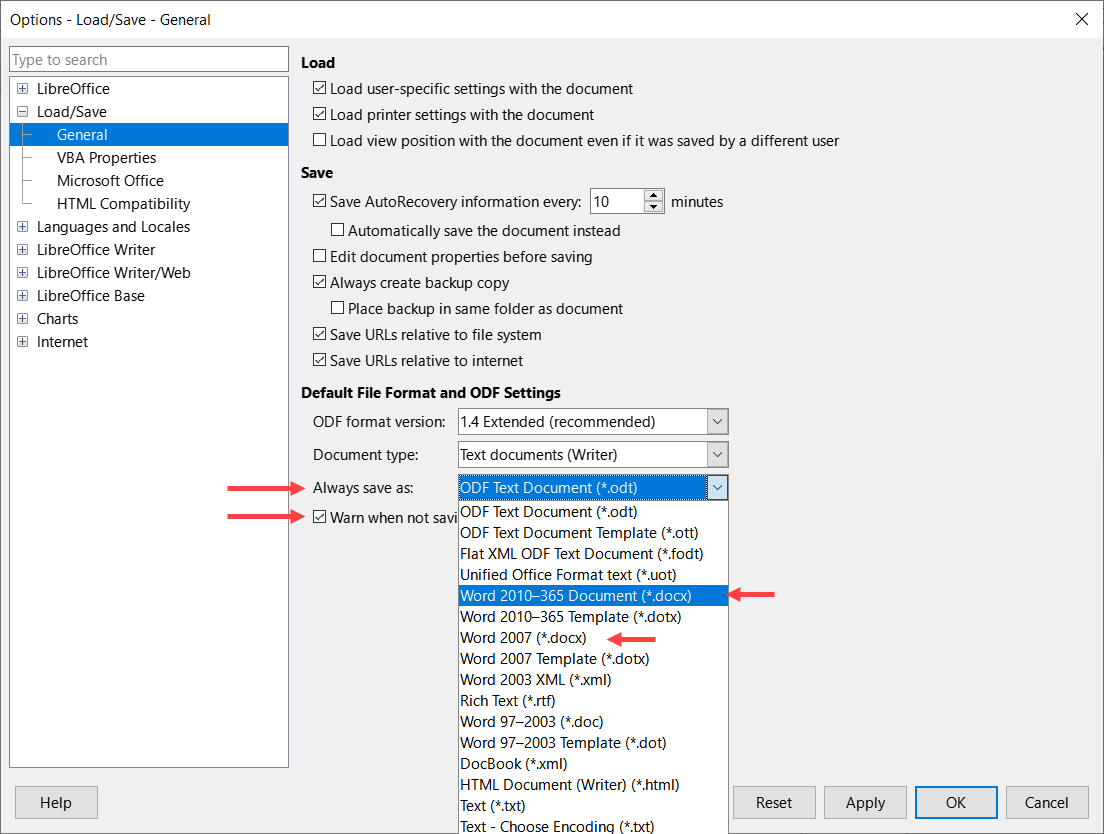Click the Cancel button
This screenshot has width=1104, height=834.
pos(1047,802)
